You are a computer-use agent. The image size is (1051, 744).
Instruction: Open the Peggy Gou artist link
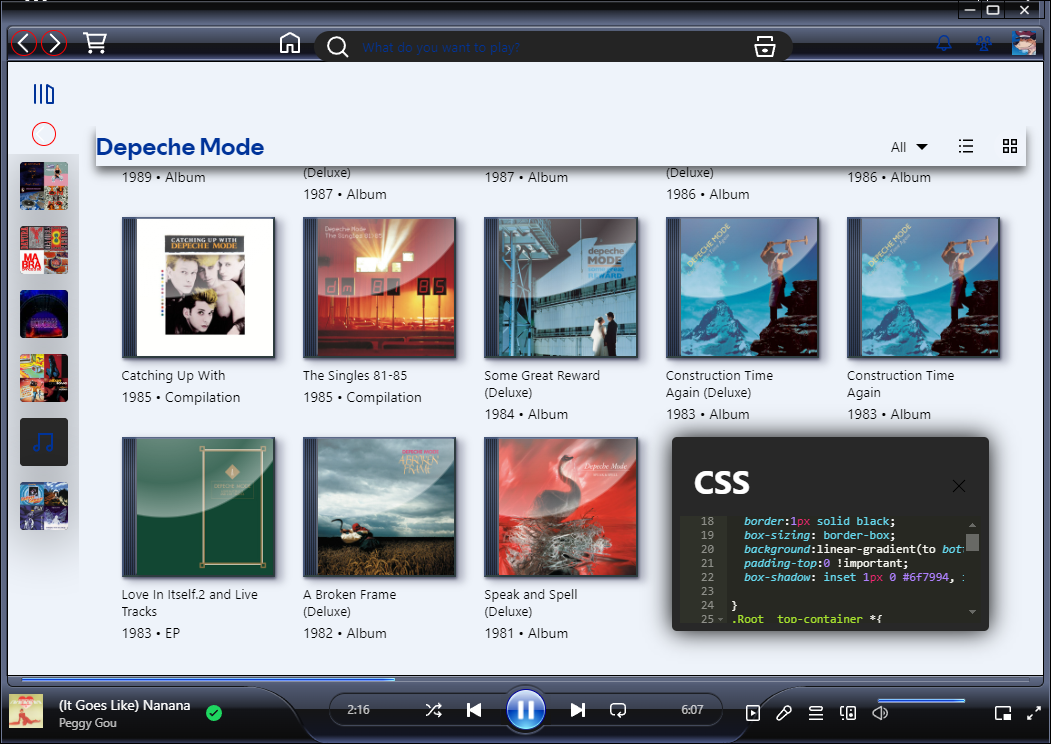point(87,722)
